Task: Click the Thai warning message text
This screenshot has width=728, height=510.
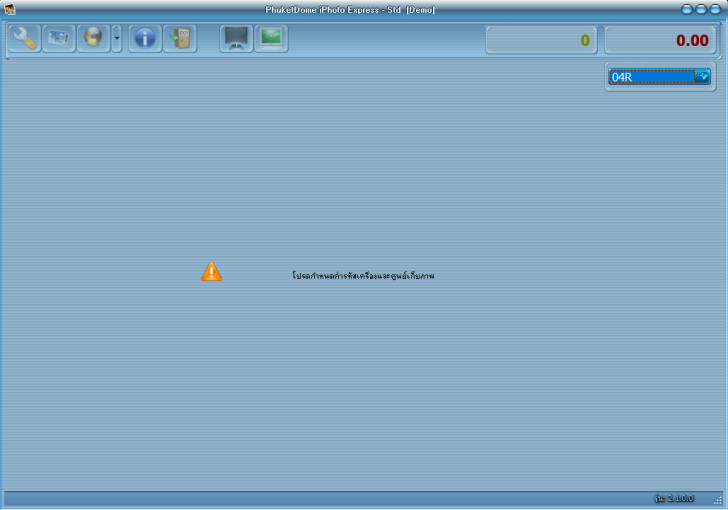Action: 363,276
